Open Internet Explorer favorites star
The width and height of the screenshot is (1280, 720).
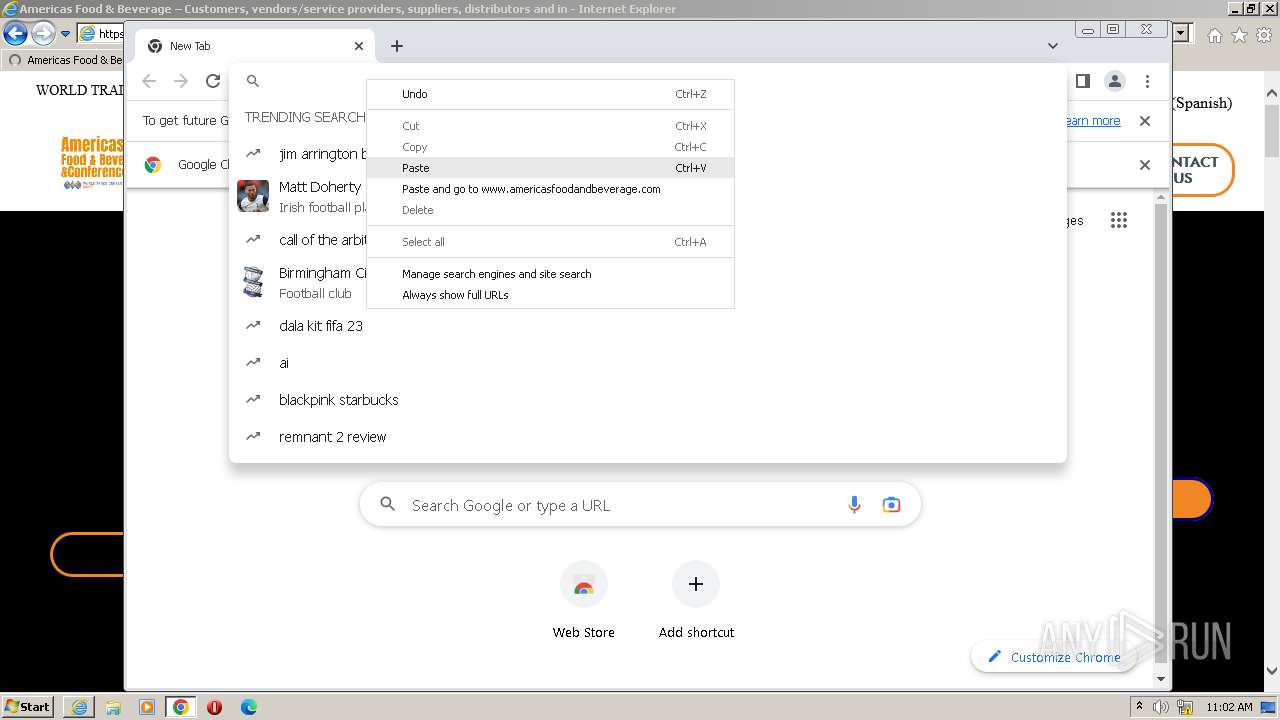(1239, 35)
